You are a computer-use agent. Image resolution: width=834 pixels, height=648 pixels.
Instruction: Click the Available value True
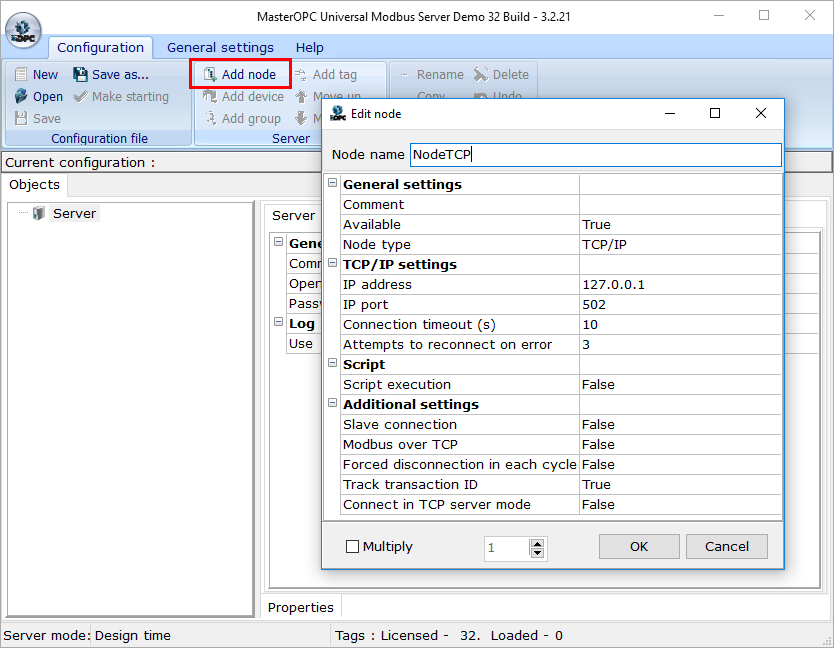tap(680, 225)
